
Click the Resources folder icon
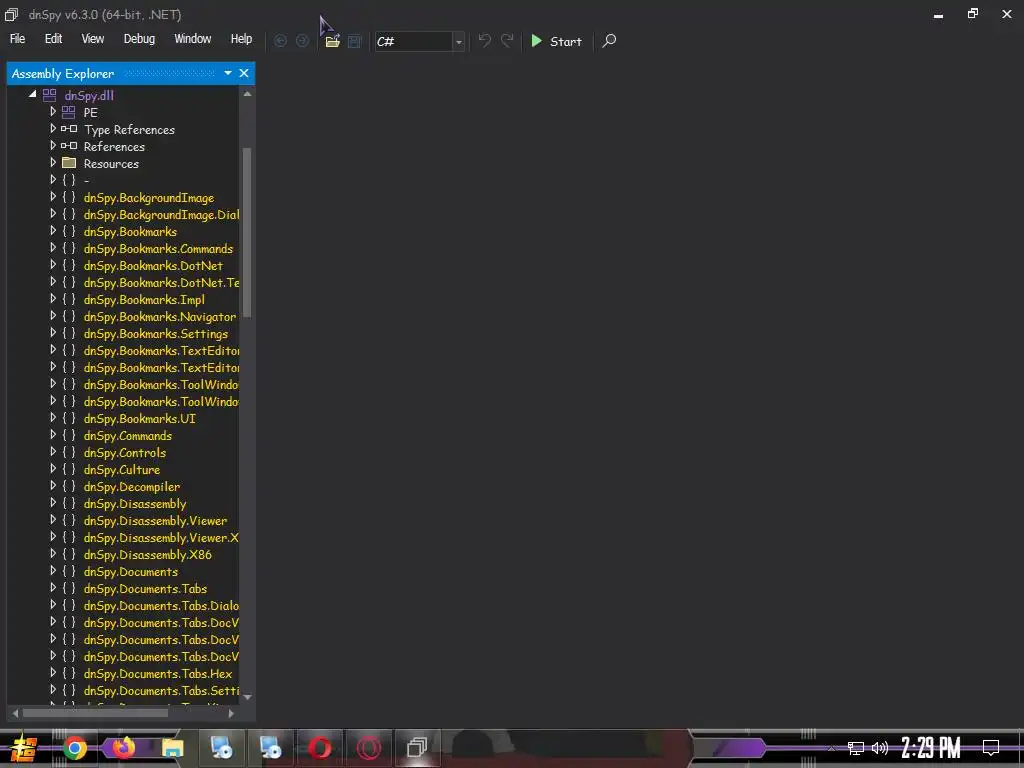(x=69, y=163)
